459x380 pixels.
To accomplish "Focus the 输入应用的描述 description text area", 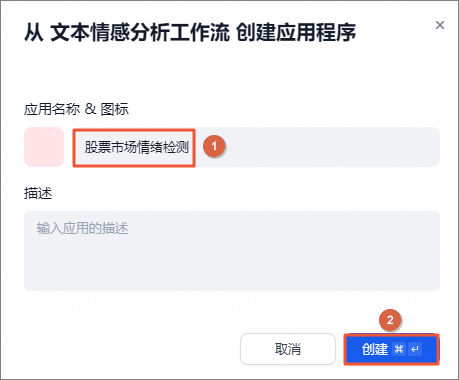I will pos(232,251).
